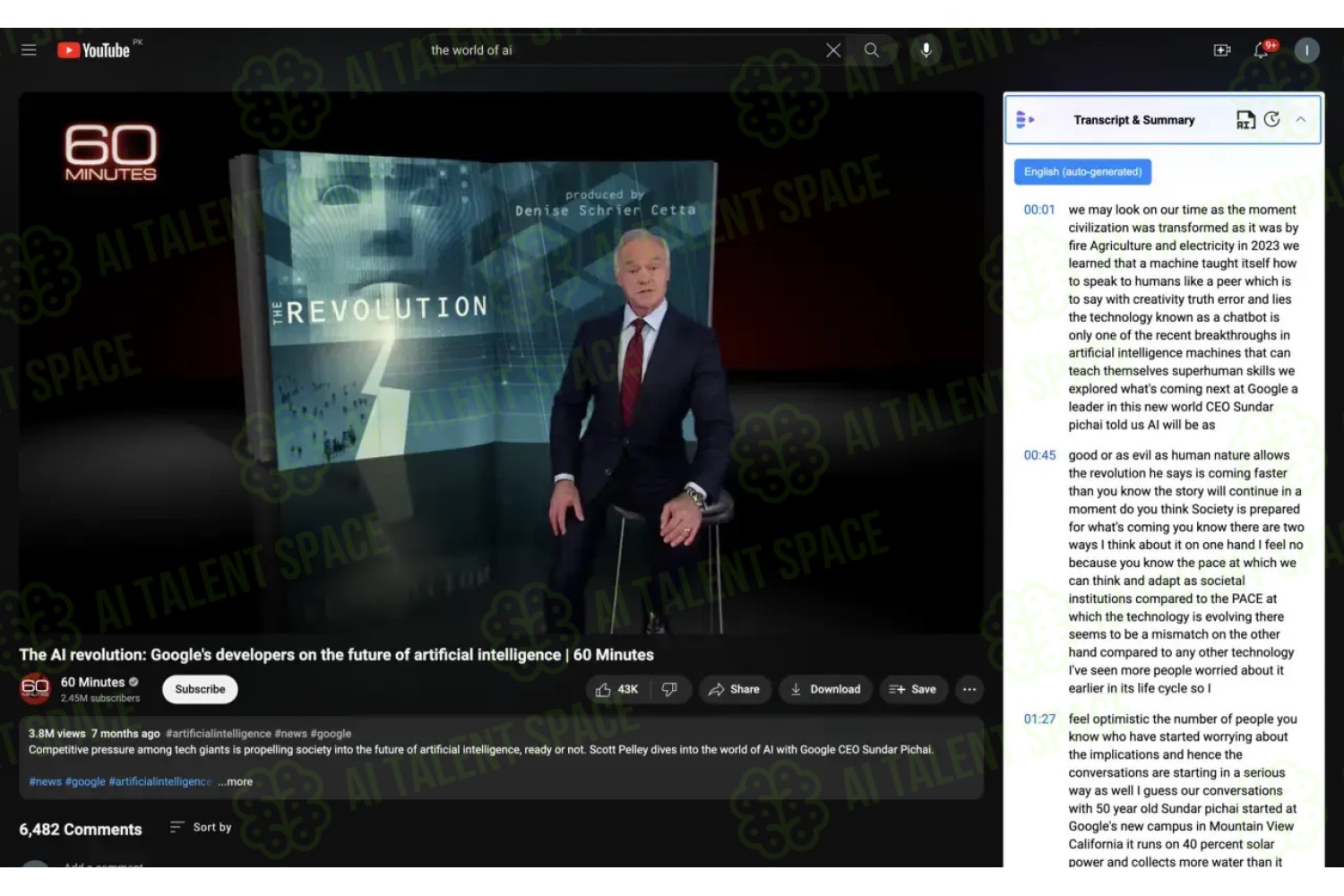1344x896 pixels.
Task: Click the magnifier search button
Action: [x=871, y=50]
